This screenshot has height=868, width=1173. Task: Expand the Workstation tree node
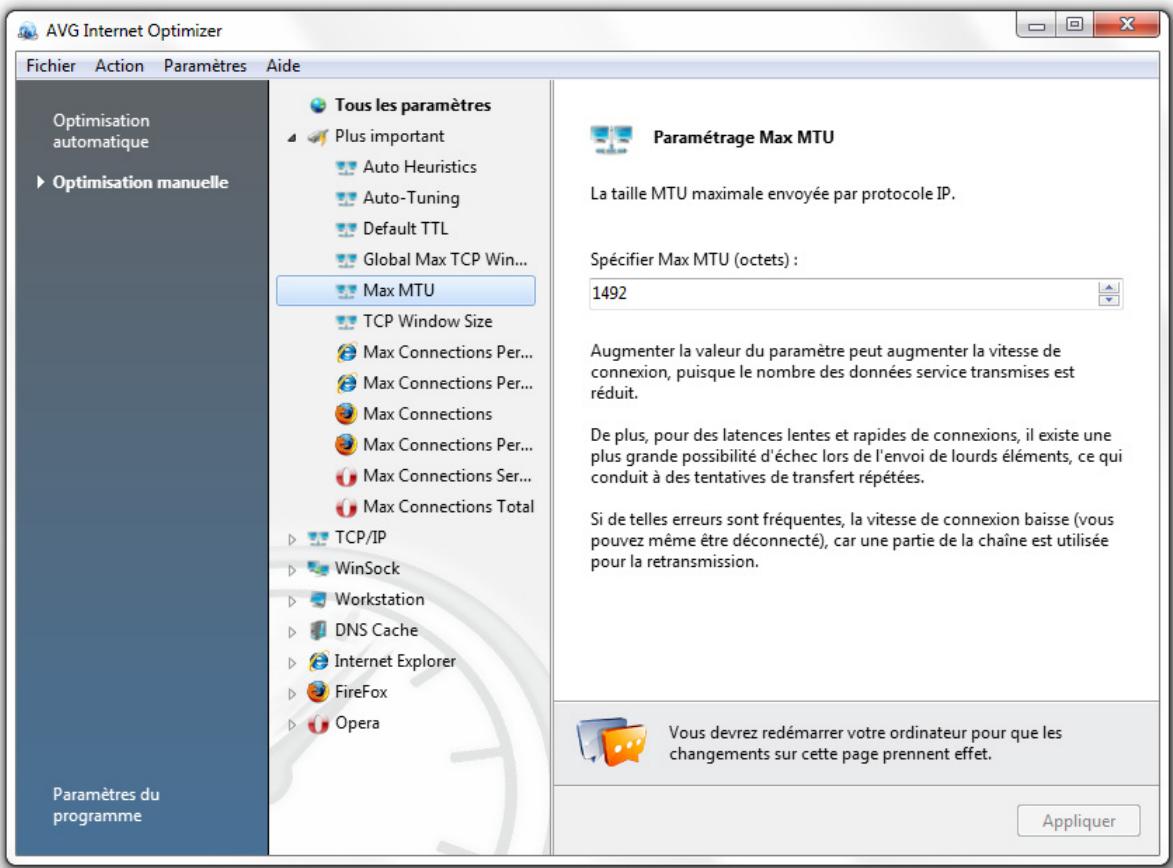[292, 601]
